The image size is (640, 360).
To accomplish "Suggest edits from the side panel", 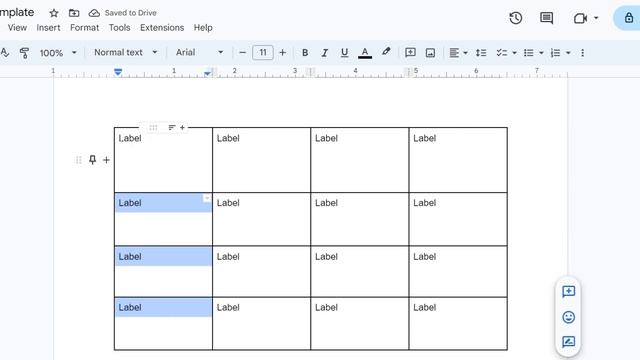I will click(x=568, y=342).
